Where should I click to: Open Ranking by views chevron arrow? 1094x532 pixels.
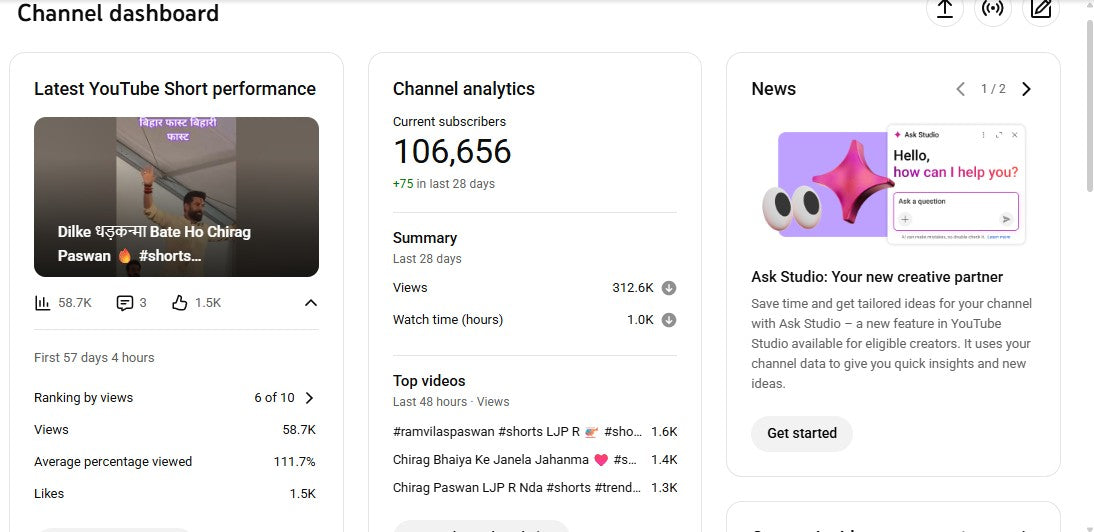point(309,398)
